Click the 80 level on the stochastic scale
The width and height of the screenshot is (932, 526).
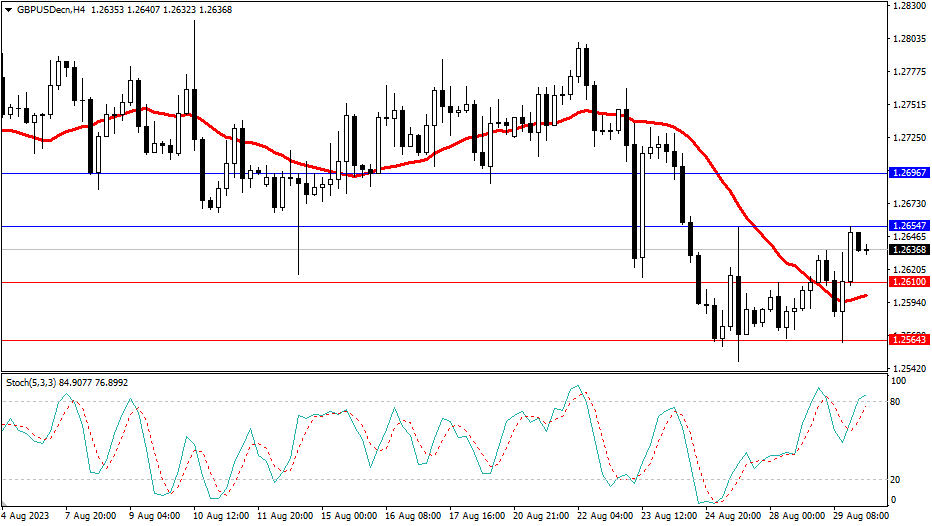pos(896,402)
